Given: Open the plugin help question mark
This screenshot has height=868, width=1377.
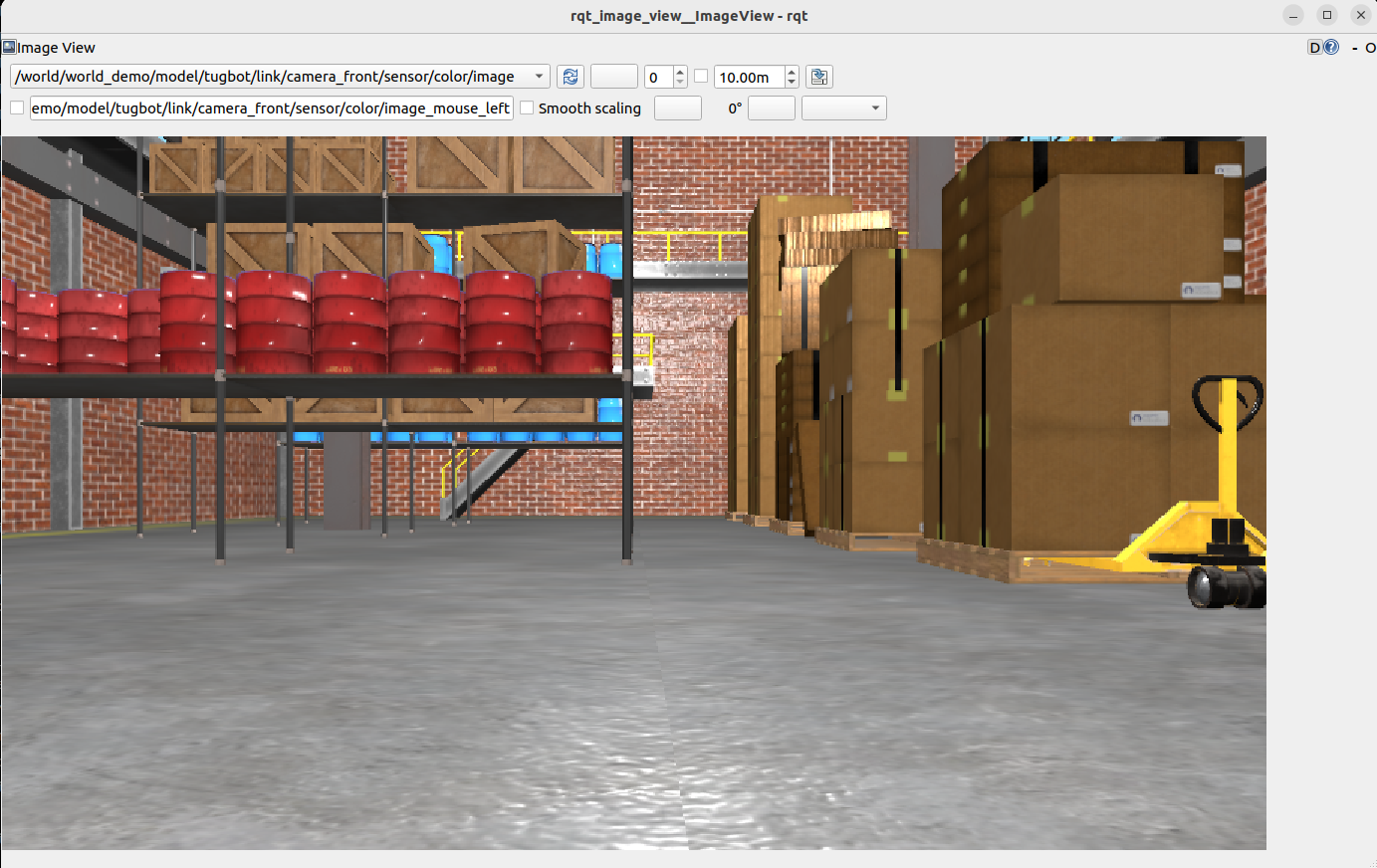Looking at the screenshot, I should coord(1331,47).
